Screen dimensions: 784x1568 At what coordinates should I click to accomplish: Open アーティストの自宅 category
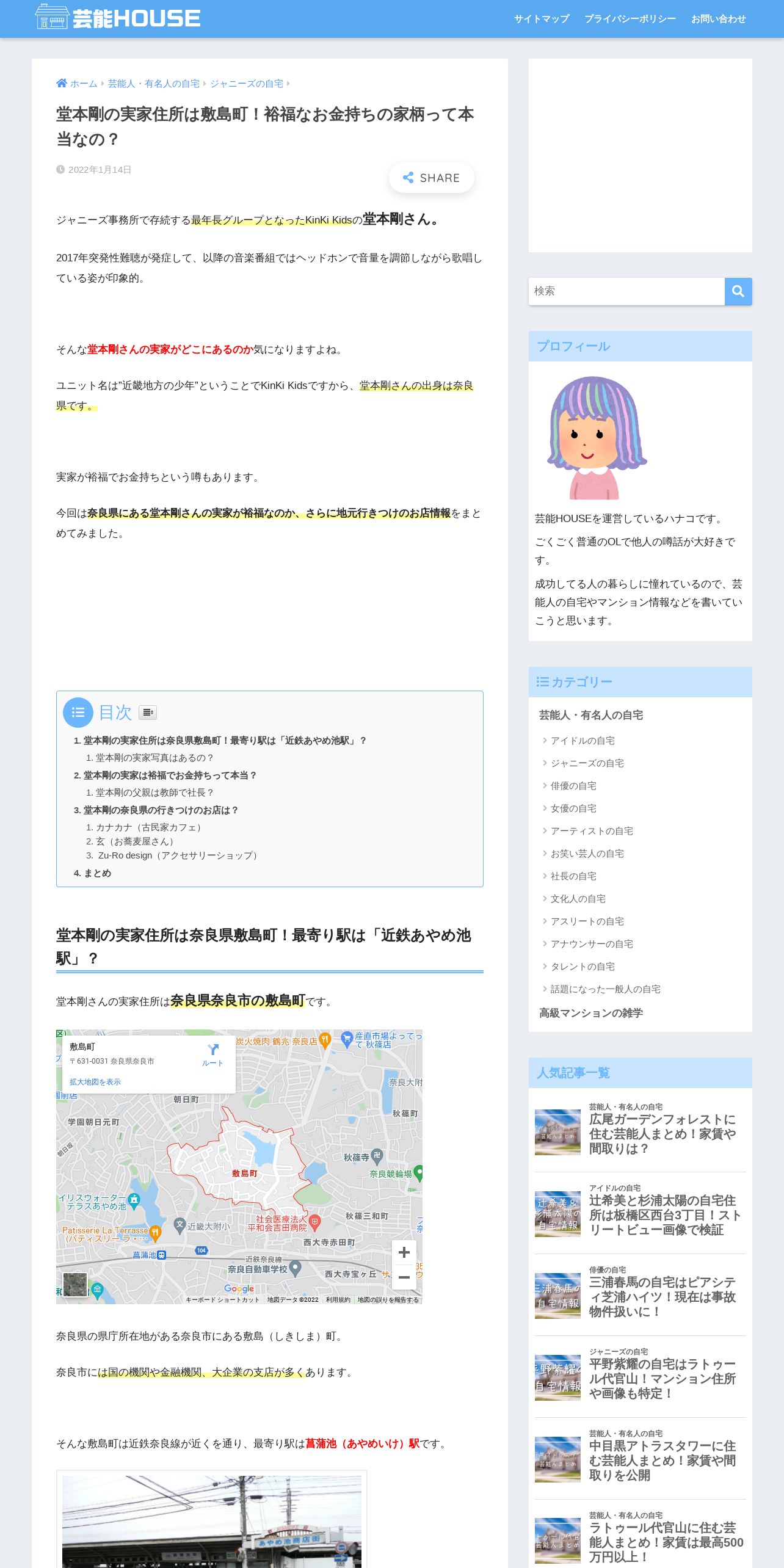592,831
